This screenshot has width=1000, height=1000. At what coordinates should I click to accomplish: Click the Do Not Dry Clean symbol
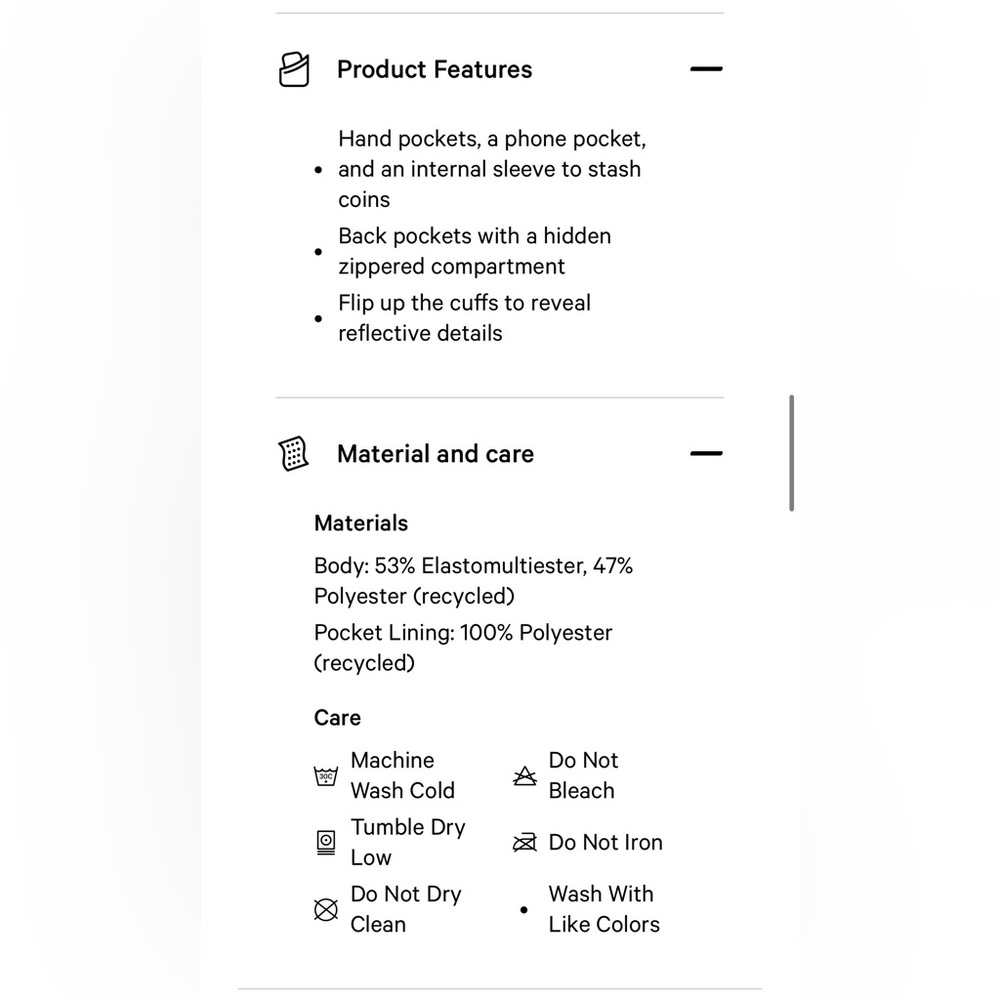coord(326,909)
